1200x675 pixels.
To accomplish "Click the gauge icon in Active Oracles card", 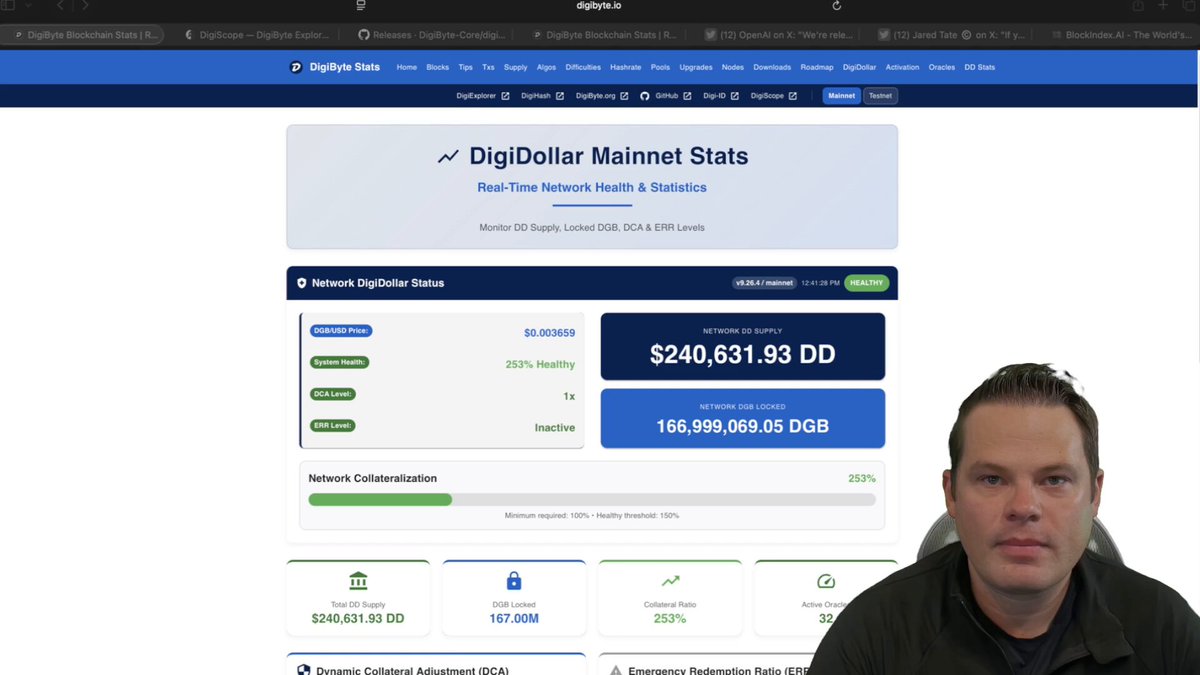I will tap(826, 581).
